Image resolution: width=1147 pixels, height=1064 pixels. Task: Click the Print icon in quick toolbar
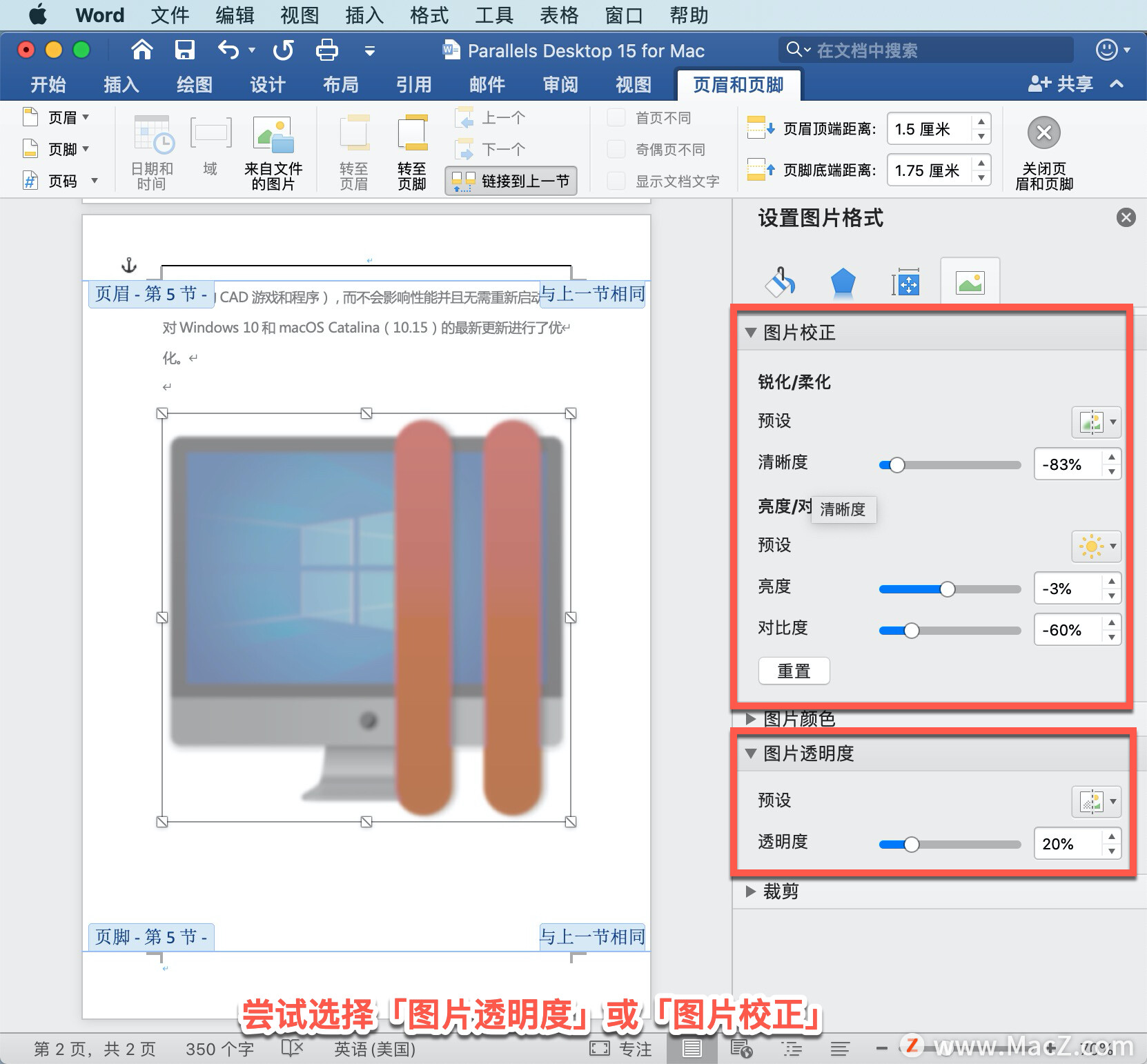(x=326, y=50)
